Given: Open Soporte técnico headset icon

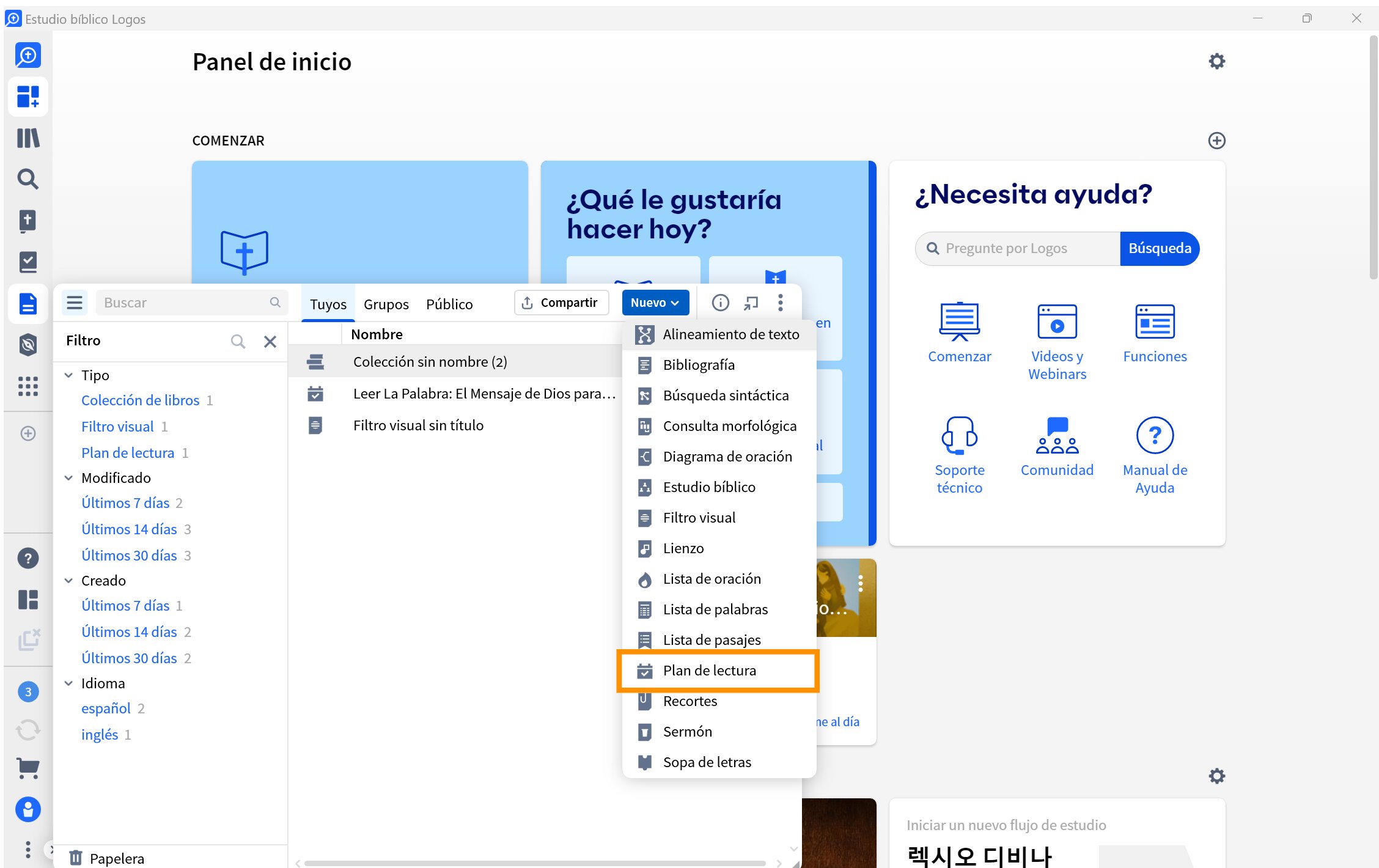Looking at the screenshot, I should click(x=960, y=435).
